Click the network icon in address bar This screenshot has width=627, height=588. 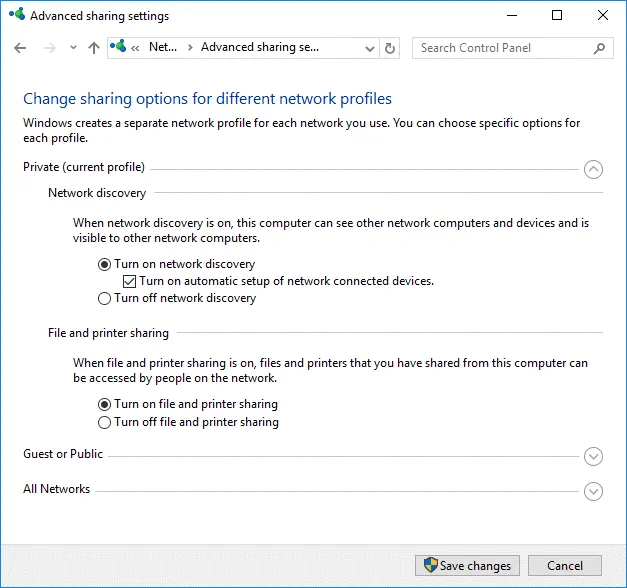120,47
